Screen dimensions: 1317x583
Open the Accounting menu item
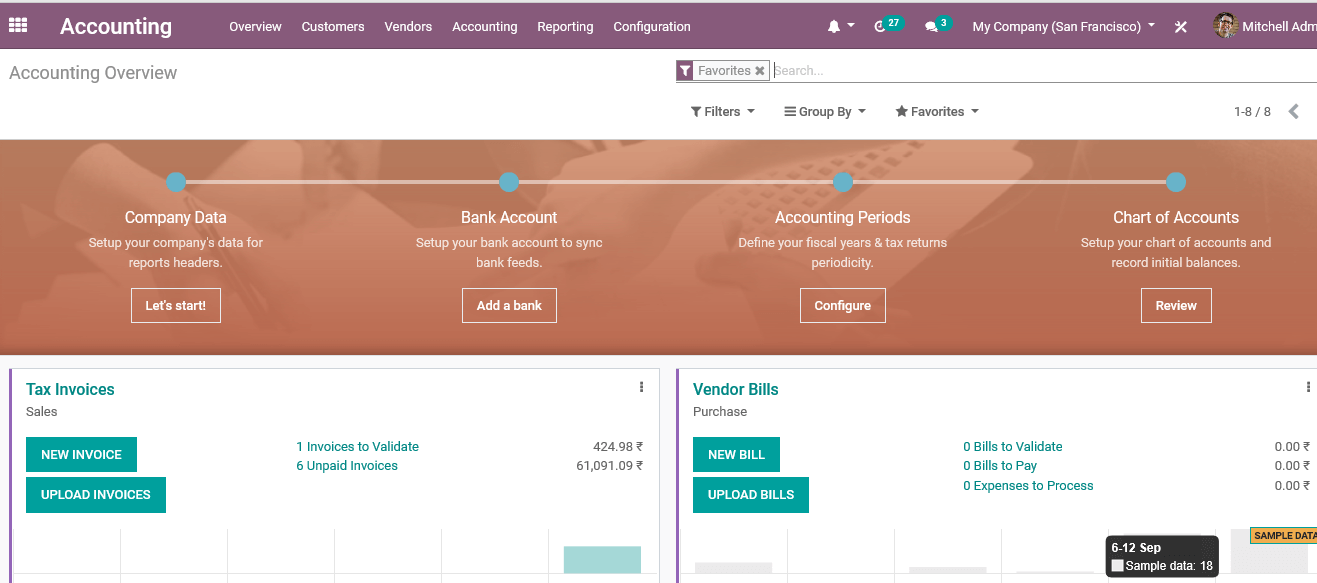tap(485, 27)
